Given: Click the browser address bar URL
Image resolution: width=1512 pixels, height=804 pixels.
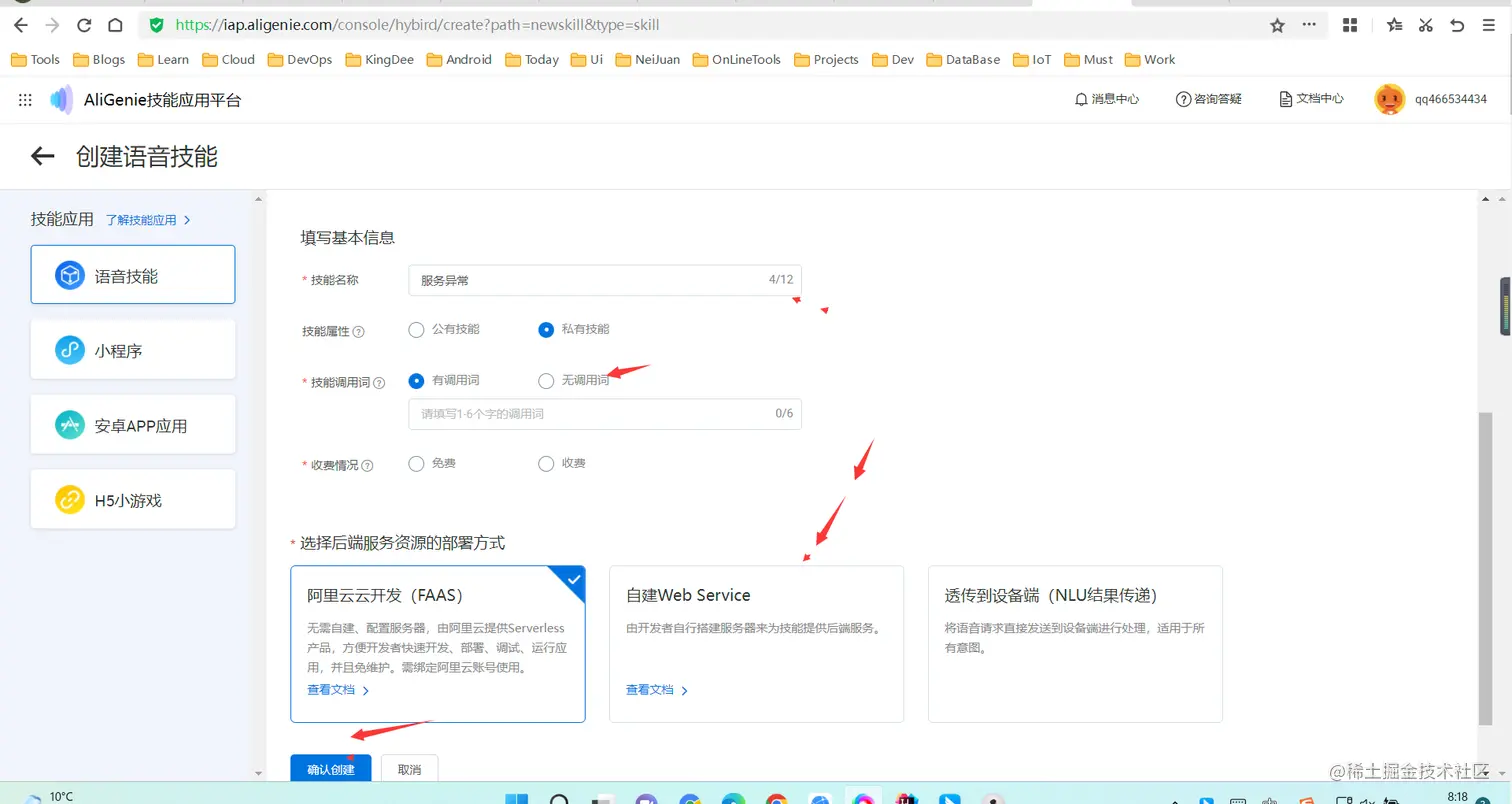Looking at the screenshot, I should click(x=417, y=25).
